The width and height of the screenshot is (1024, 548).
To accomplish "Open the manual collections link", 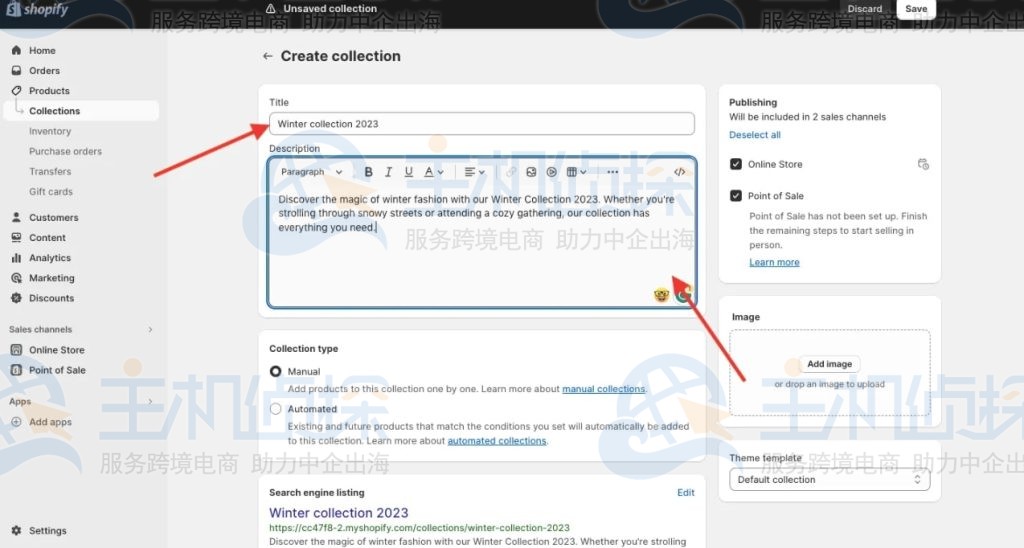I will click(603, 389).
